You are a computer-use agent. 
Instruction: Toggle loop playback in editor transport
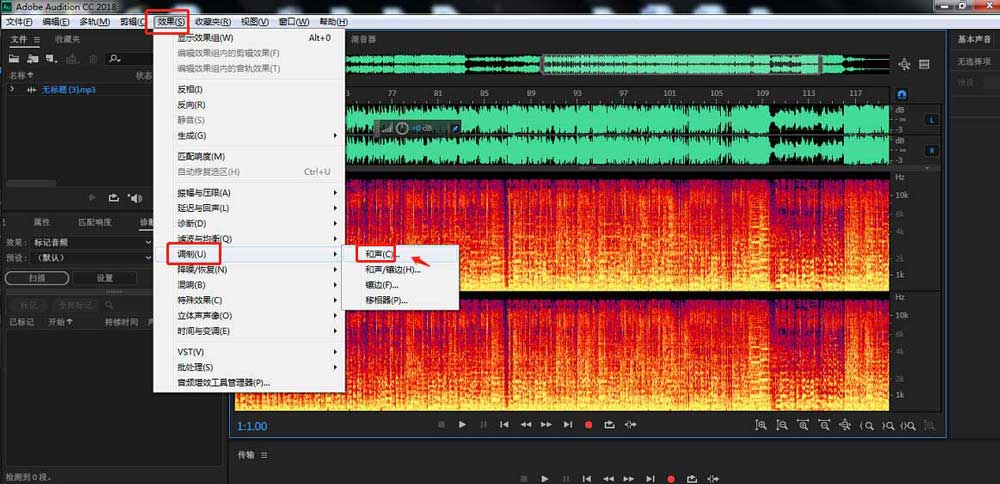[609, 425]
